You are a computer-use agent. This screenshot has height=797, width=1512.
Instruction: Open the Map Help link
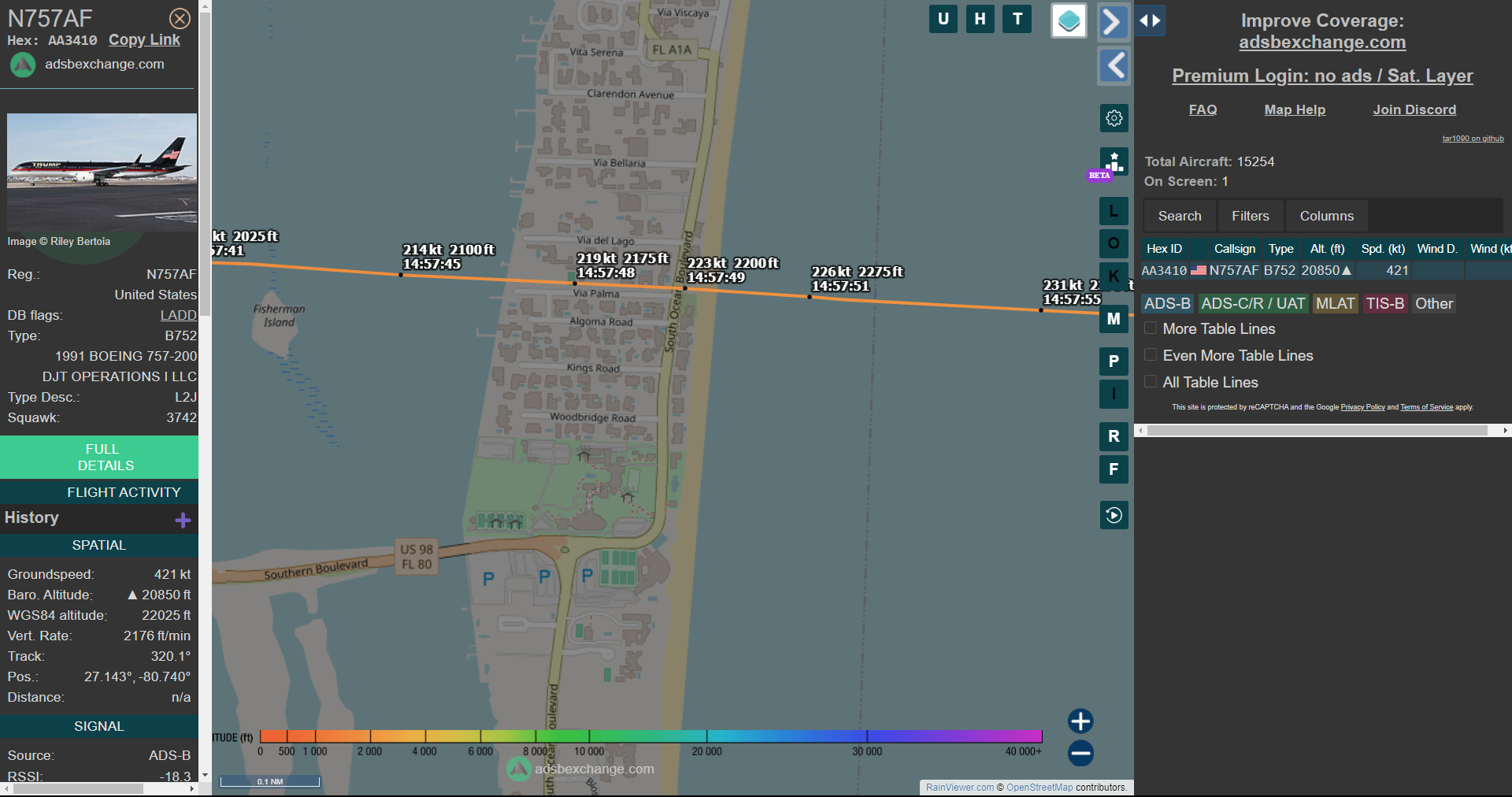[1295, 109]
